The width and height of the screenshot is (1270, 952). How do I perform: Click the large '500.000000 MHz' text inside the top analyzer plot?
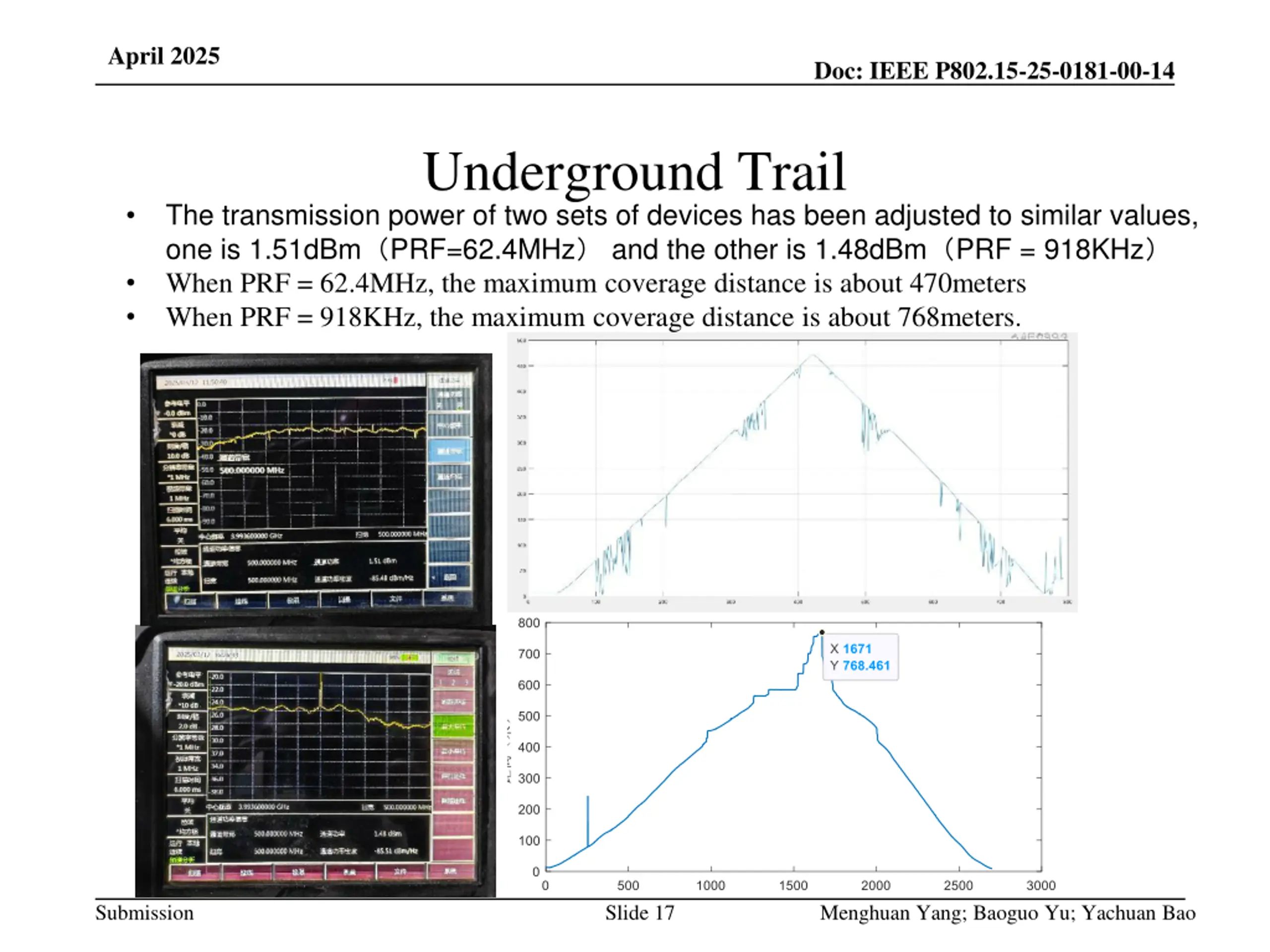(252, 470)
